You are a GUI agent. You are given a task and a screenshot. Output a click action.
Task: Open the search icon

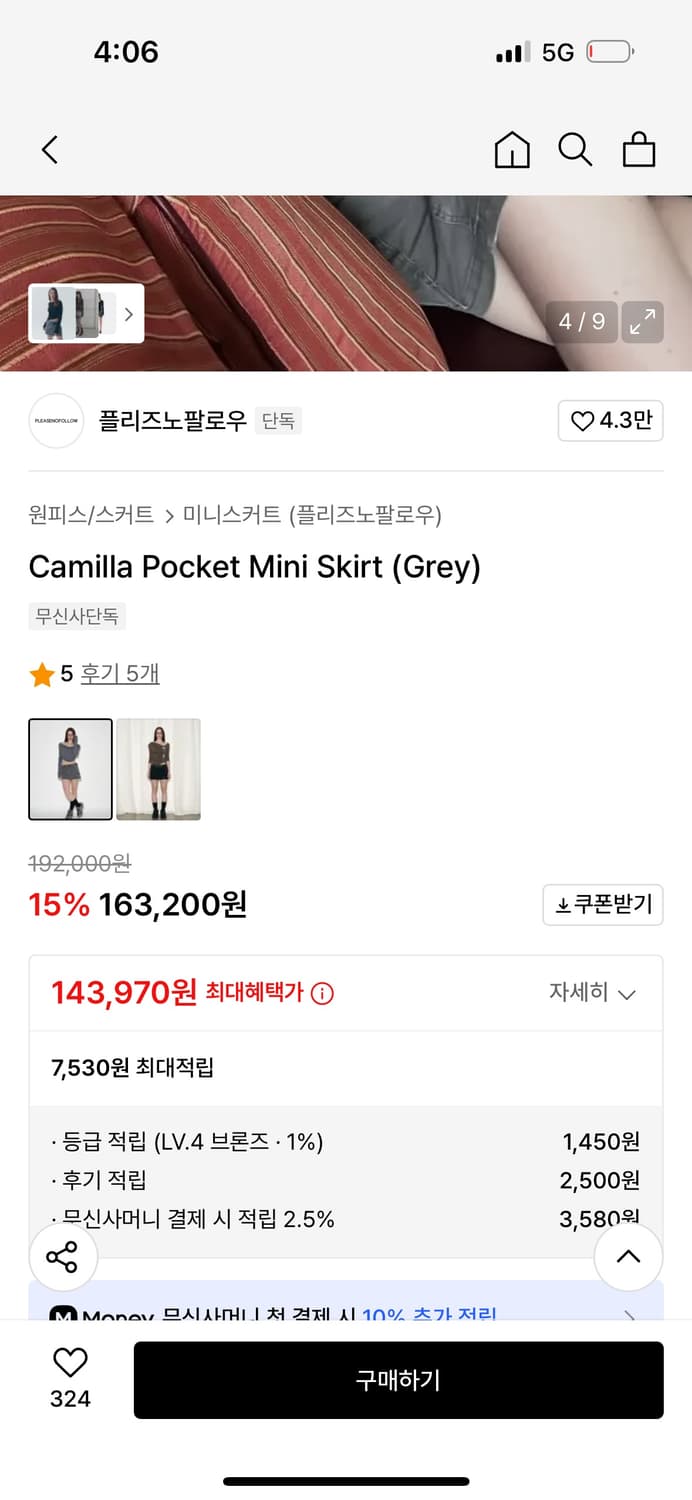575,149
